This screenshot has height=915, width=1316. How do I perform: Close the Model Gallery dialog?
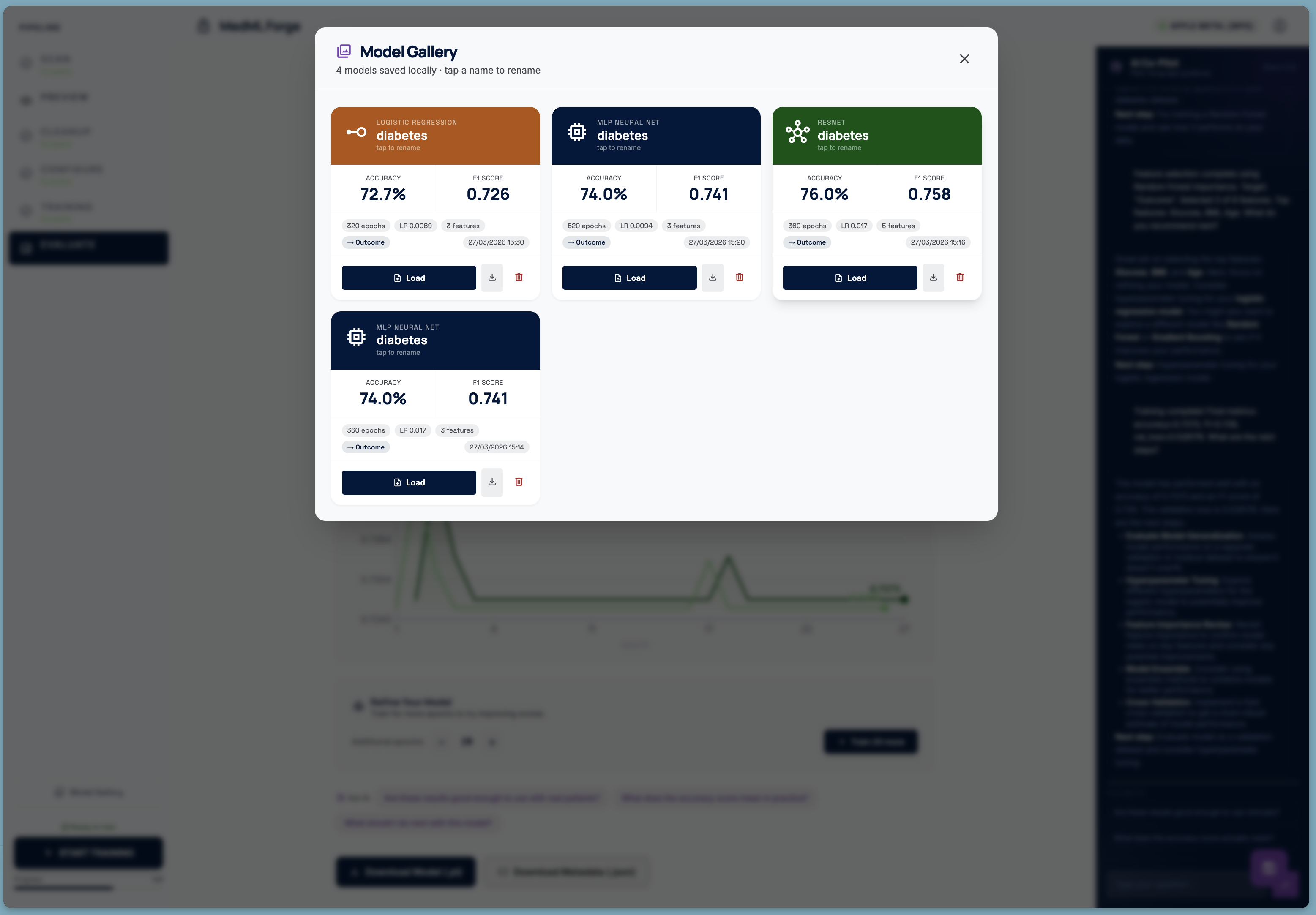coord(964,59)
